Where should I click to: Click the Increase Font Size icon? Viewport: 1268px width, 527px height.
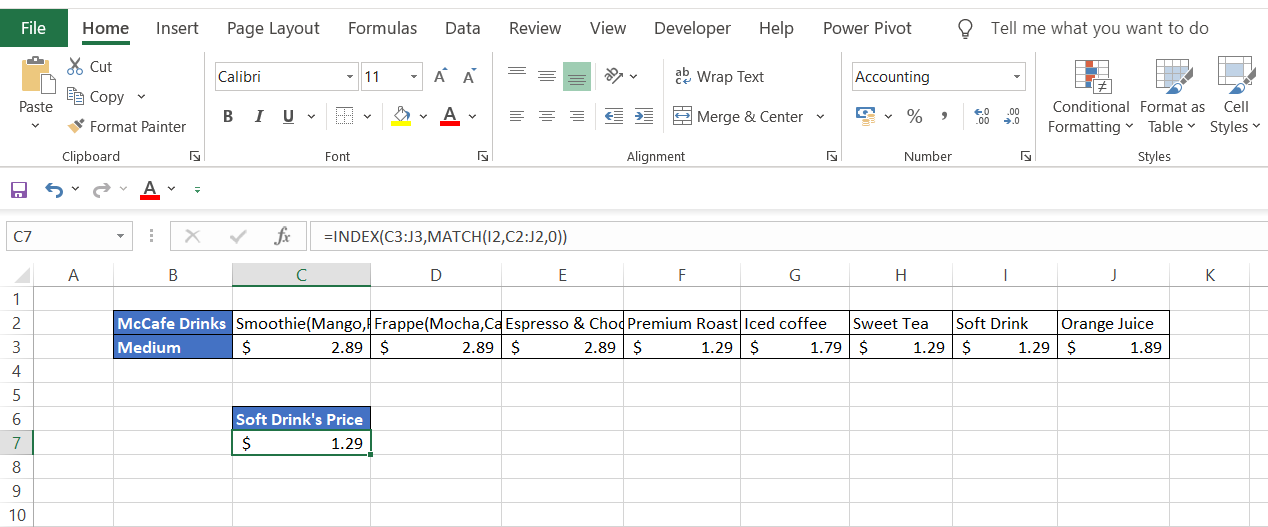[x=440, y=77]
